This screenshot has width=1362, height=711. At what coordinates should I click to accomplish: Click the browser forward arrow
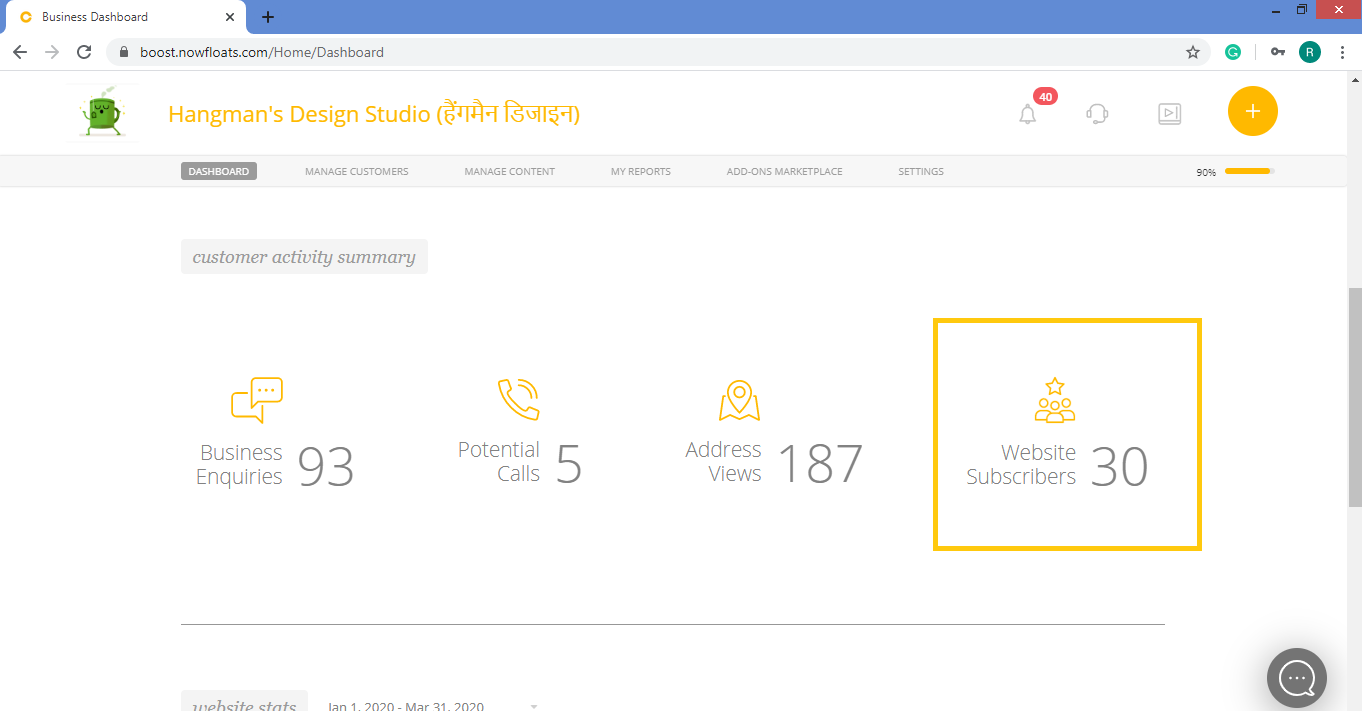[52, 52]
